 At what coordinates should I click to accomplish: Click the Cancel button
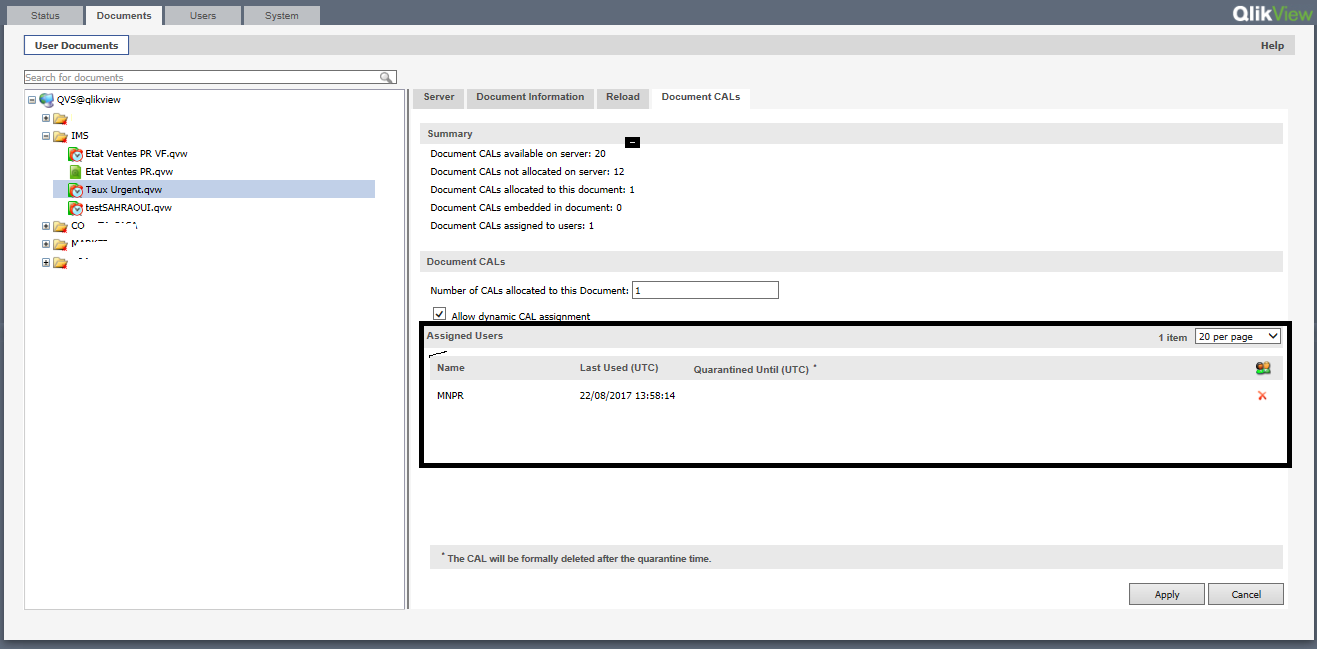click(1246, 594)
